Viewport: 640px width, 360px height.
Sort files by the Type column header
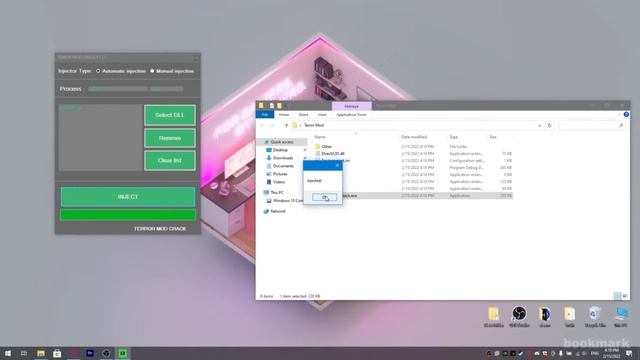click(453, 137)
